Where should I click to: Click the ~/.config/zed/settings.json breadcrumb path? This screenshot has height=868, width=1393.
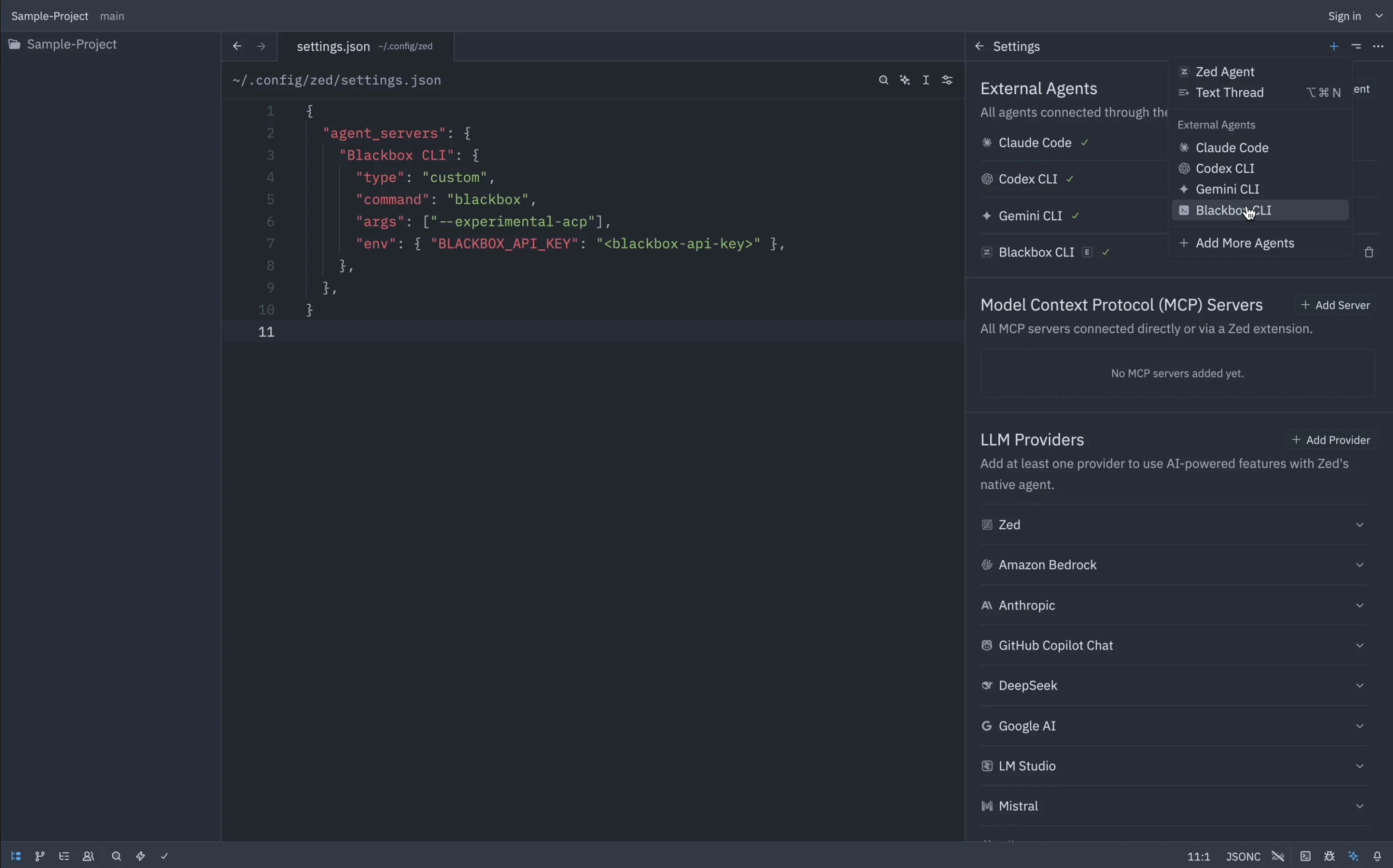(337, 80)
